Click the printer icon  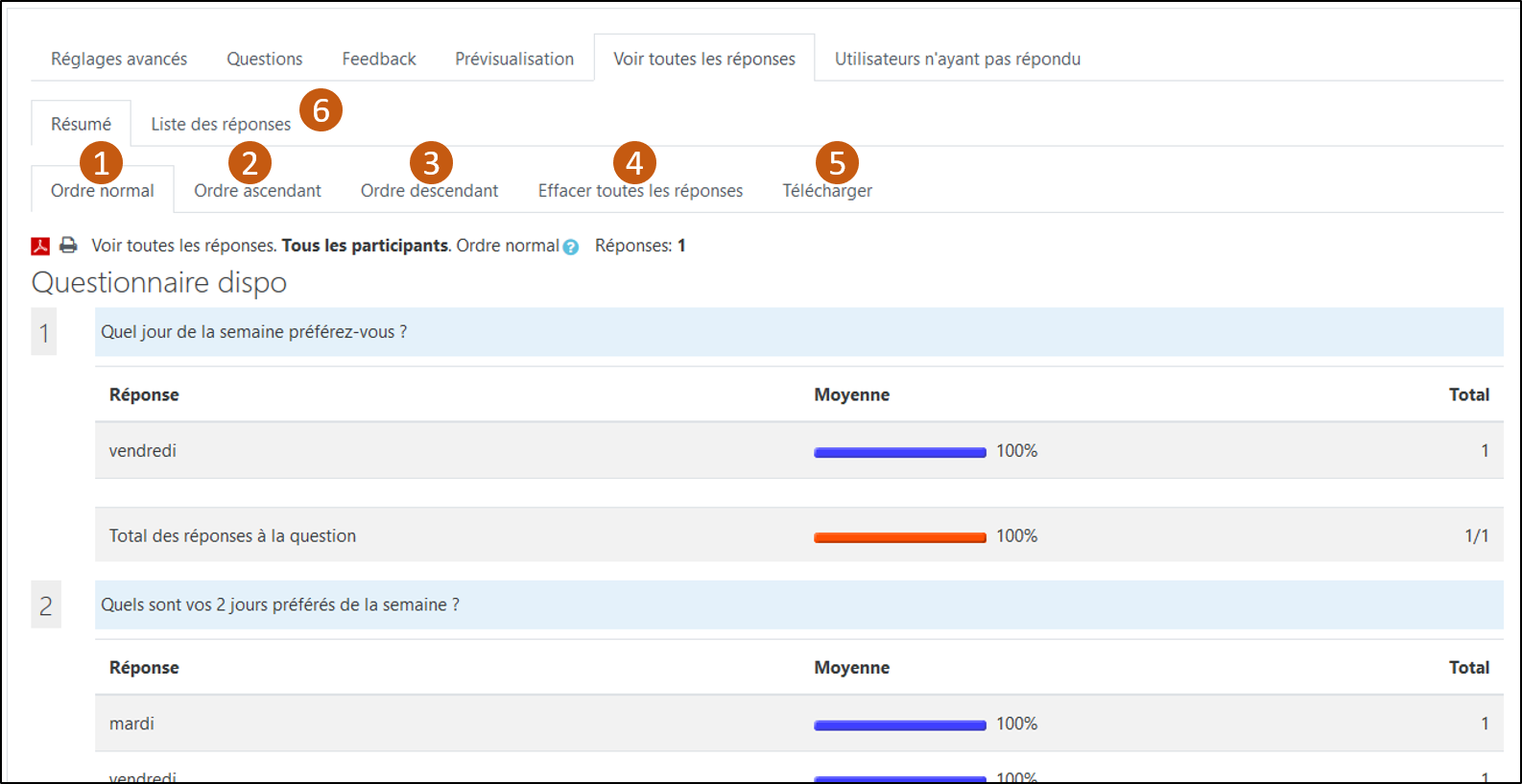(x=68, y=246)
